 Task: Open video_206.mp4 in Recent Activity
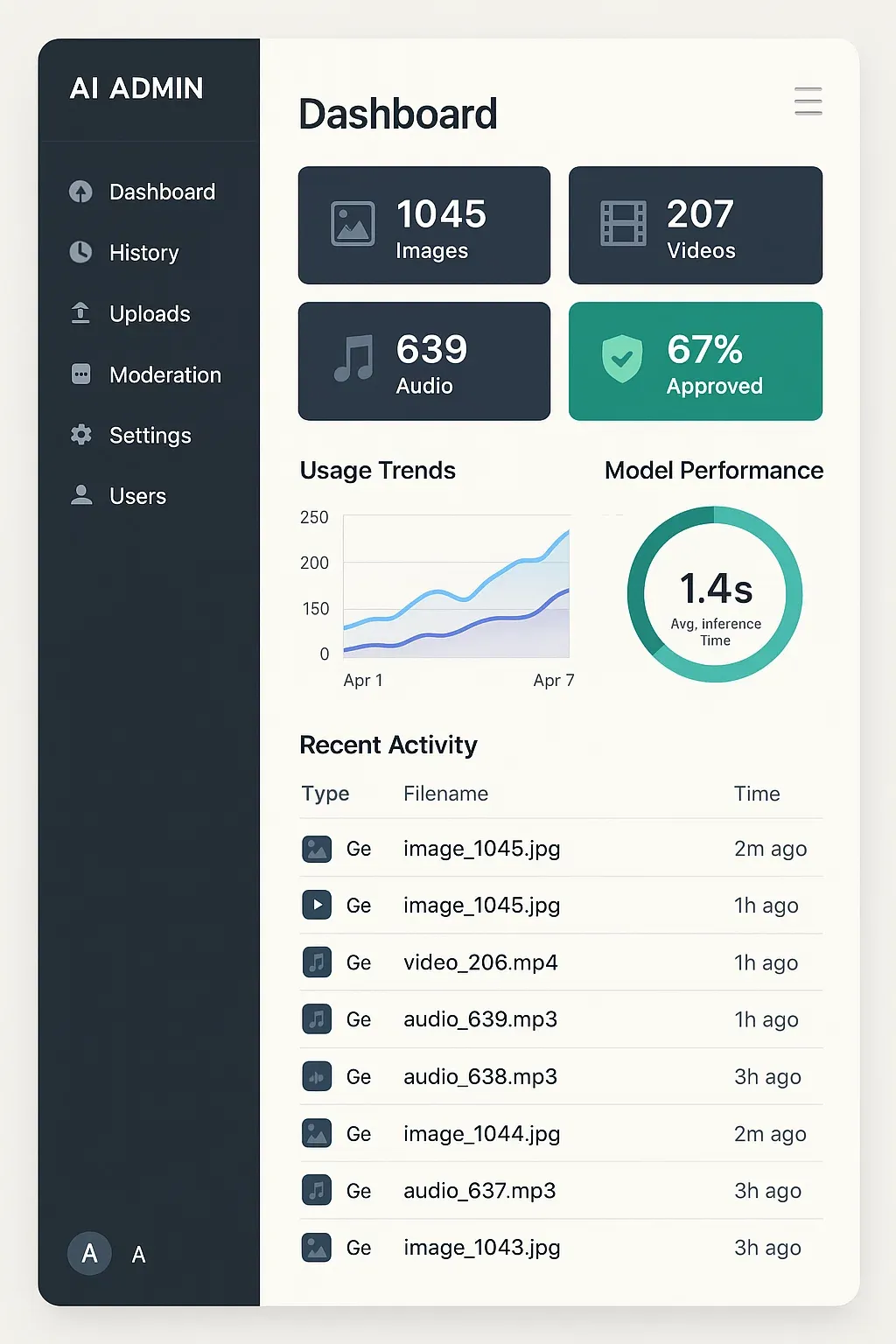[x=480, y=962]
